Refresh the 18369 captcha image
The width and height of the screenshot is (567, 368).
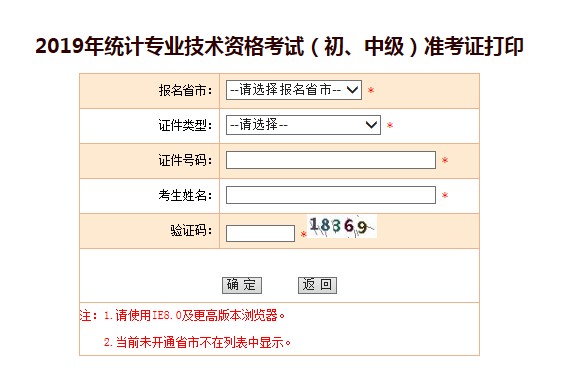[x=342, y=226]
